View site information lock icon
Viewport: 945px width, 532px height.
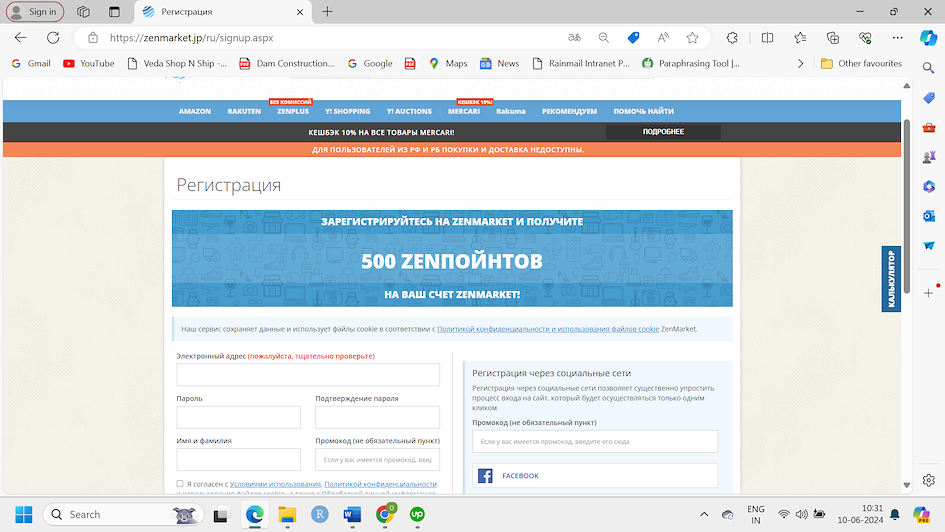click(x=93, y=37)
